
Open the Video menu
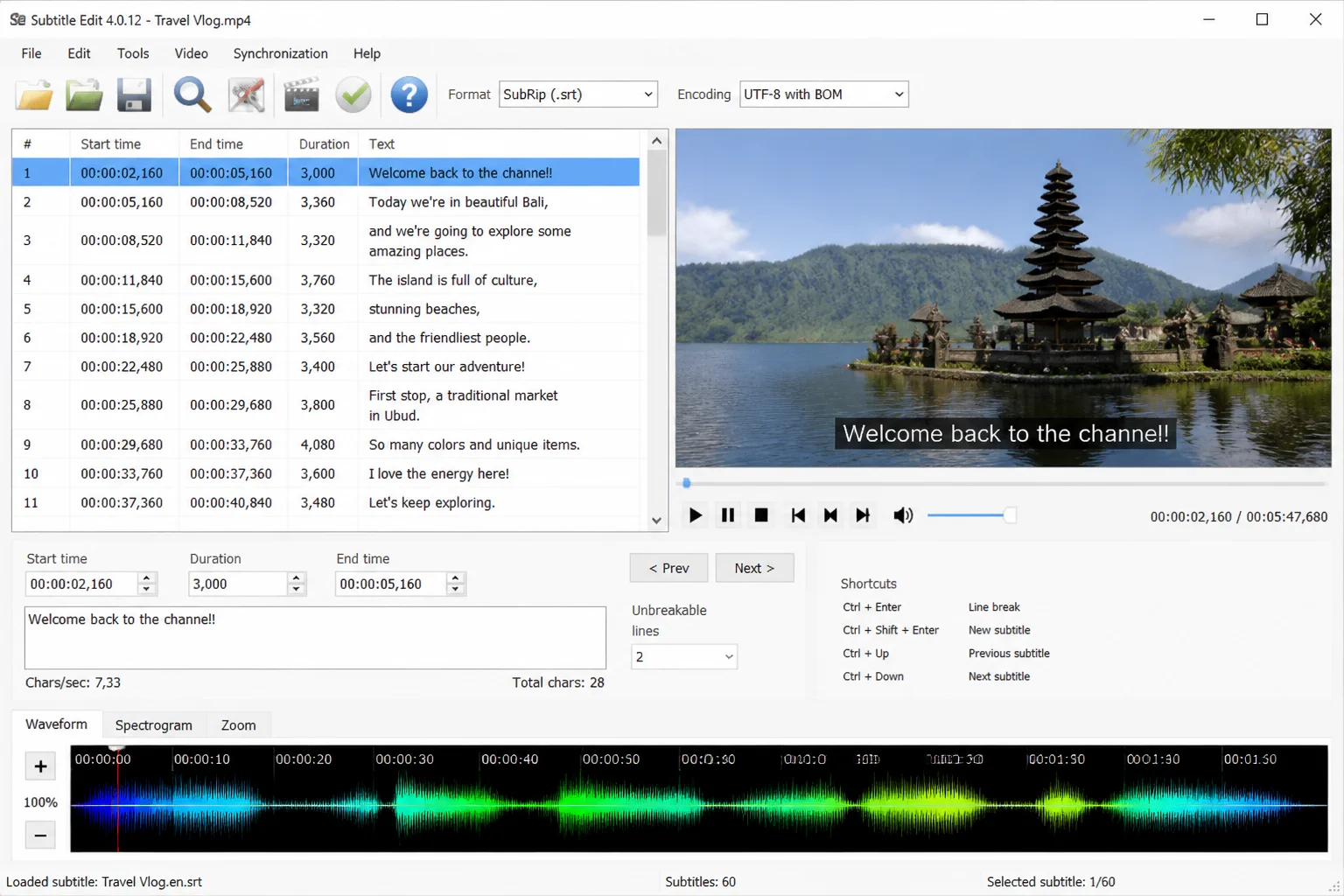click(191, 53)
